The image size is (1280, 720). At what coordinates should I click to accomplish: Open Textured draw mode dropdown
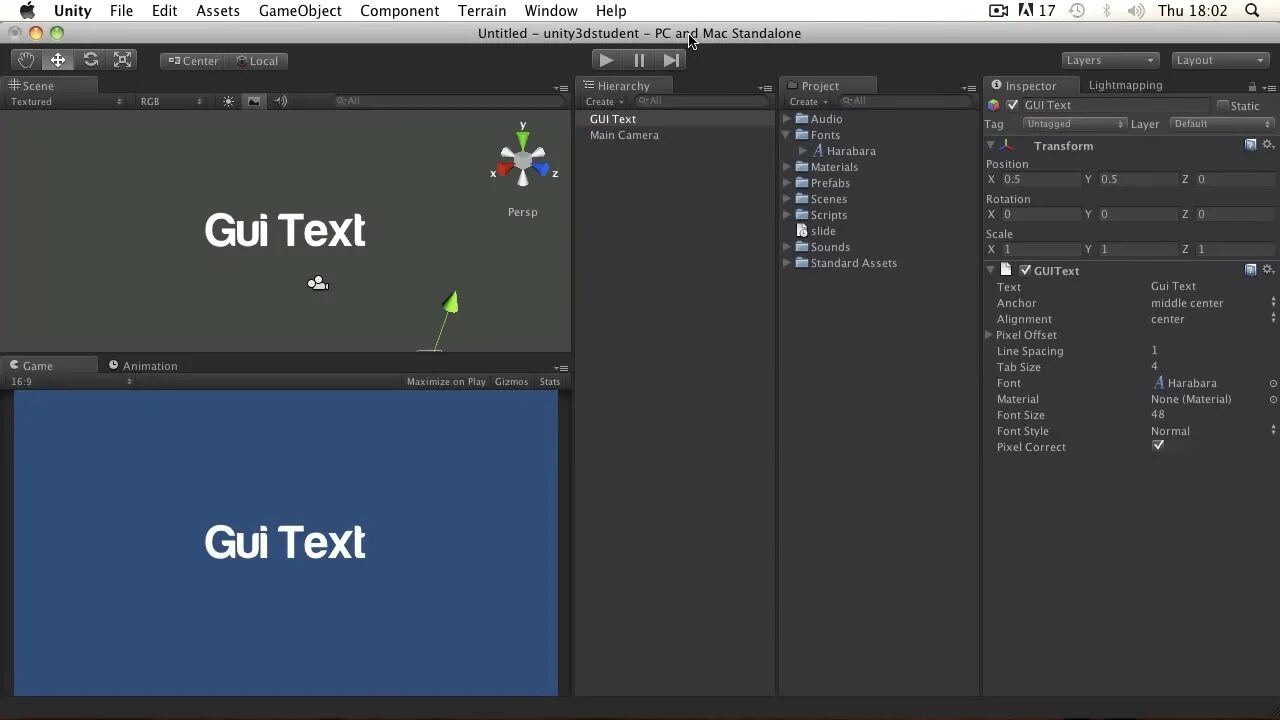pos(65,101)
